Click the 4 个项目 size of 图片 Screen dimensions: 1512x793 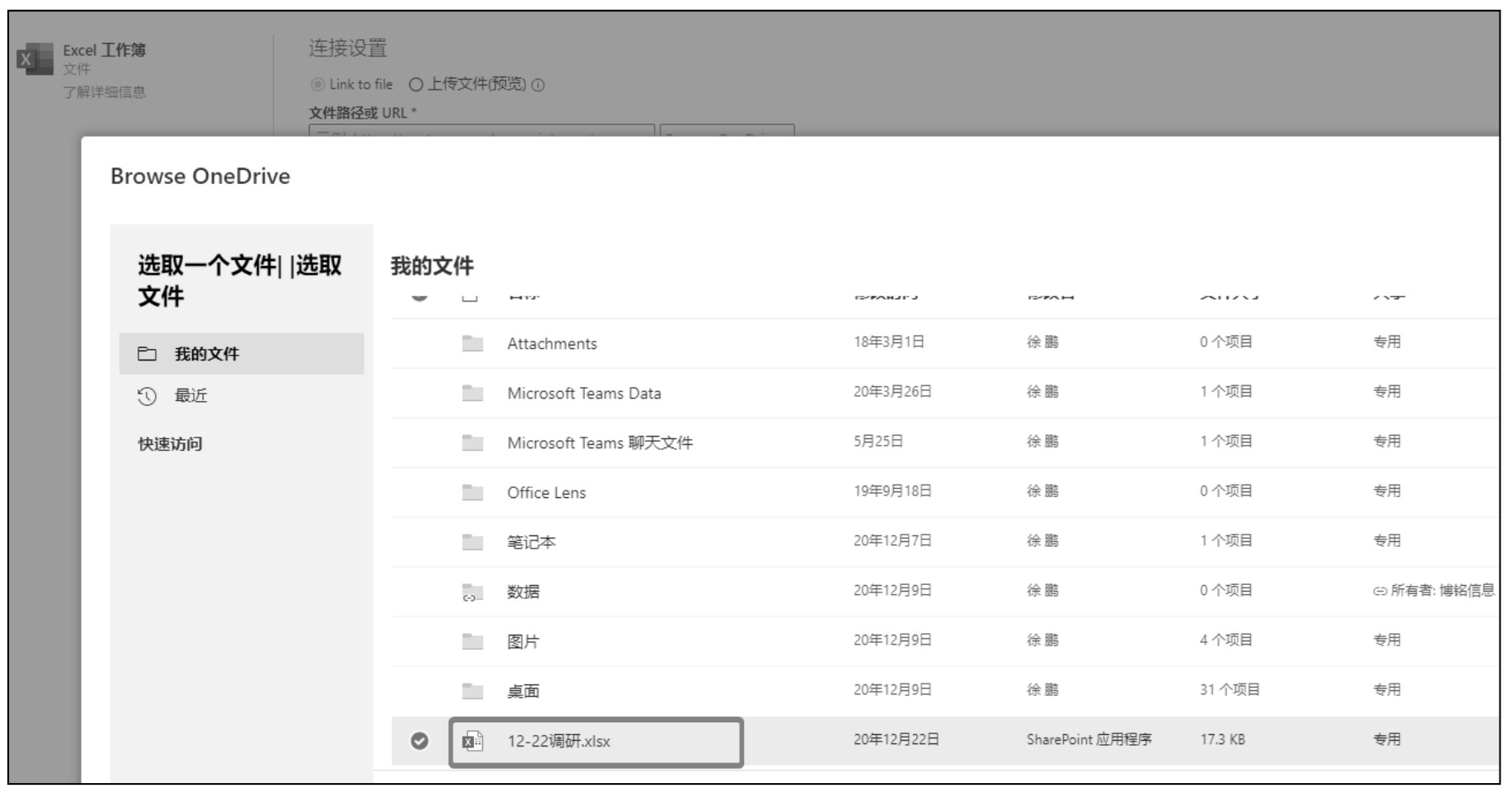(1226, 641)
